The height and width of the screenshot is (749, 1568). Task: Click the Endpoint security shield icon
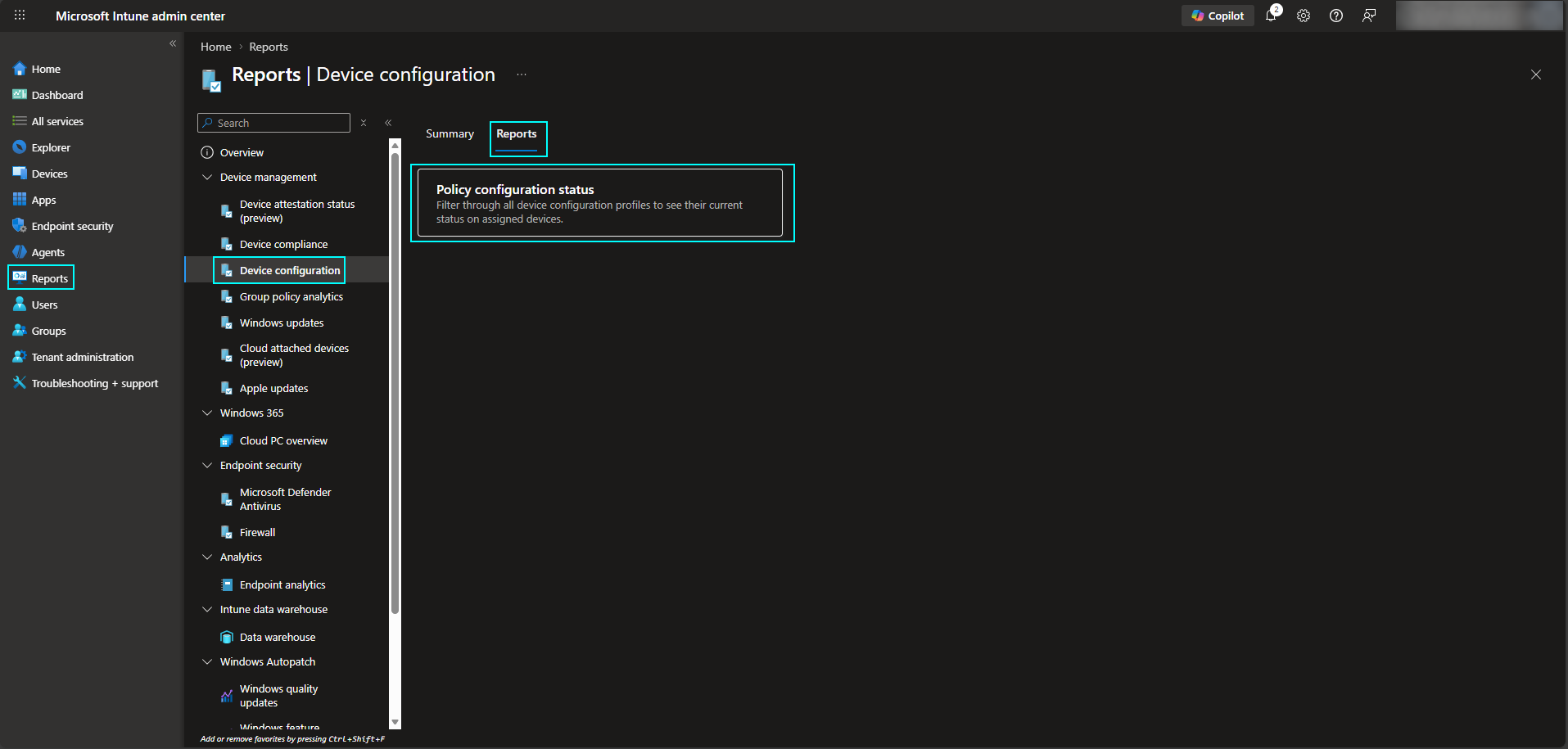(20, 226)
